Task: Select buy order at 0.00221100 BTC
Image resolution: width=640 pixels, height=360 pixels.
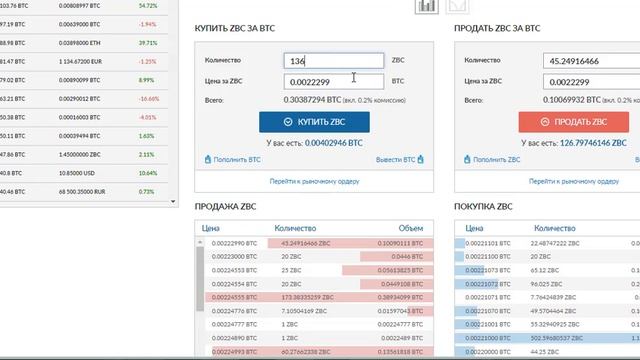Action: (547, 257)
